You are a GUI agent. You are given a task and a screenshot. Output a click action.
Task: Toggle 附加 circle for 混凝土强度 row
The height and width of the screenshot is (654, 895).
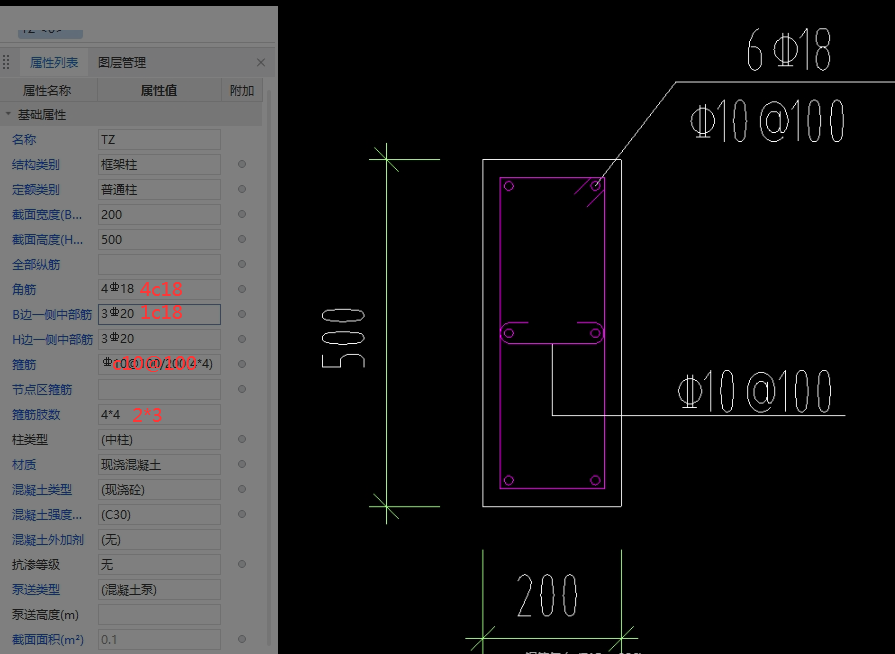tap(242, 514)
